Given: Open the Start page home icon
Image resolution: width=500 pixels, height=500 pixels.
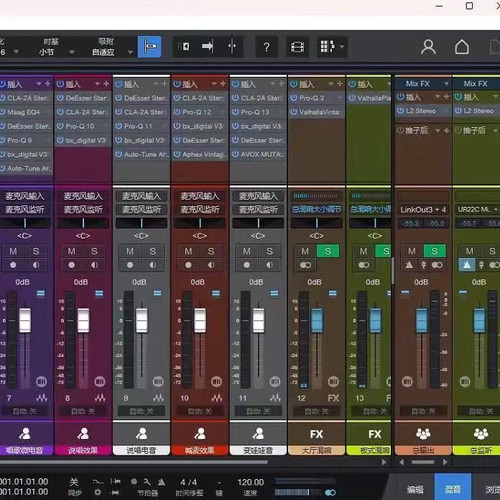Looking at the screenshot, I should coord(462,47).
